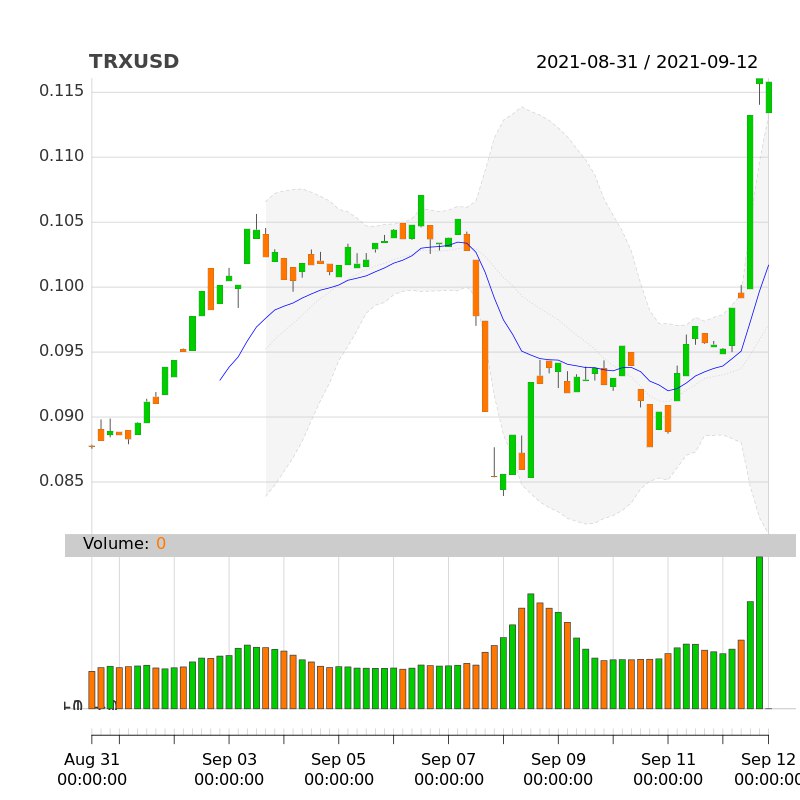Click the 0.100 price axis label
Viewport: 800px width, 800px height.
tap(61, 286)
